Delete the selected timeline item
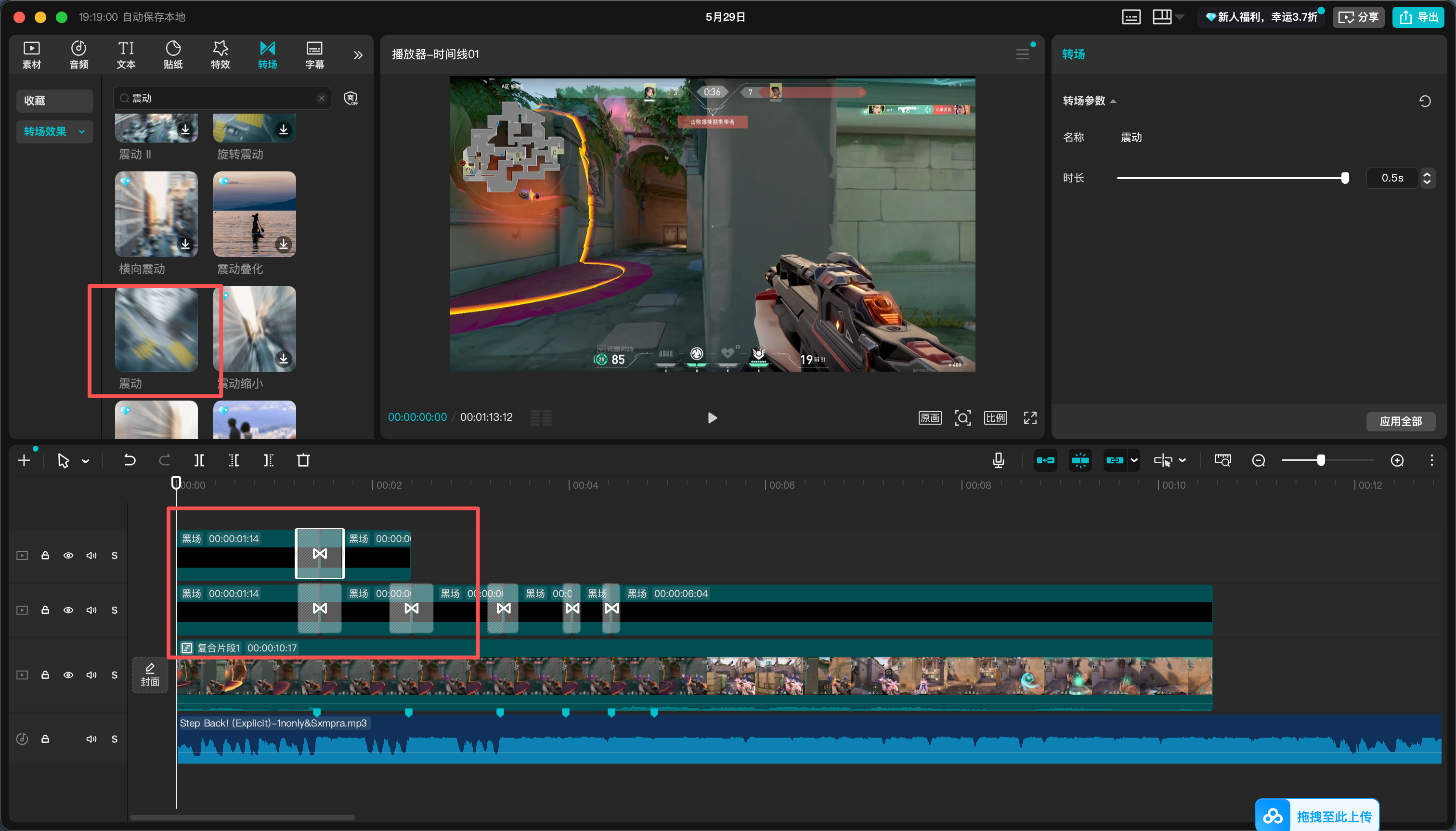This screenshot has height=831, width=1456. 304,460
